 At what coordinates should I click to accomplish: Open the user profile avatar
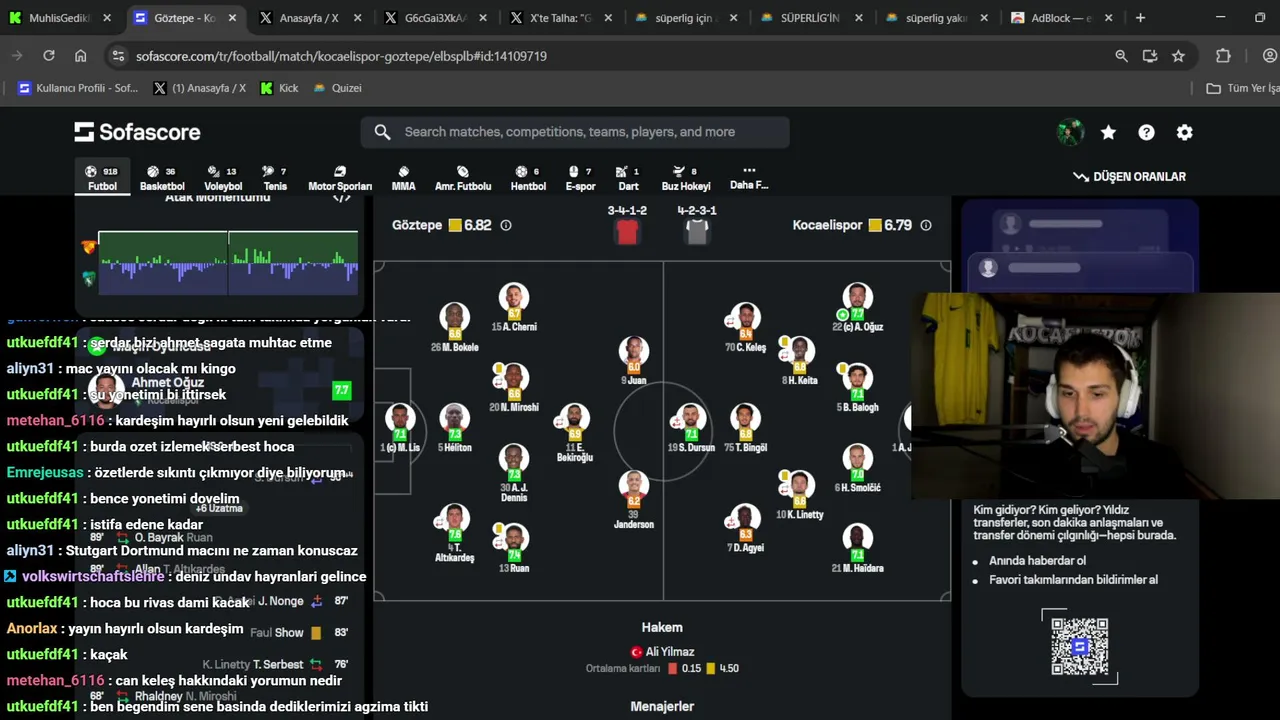click(x=1070, y=132)
